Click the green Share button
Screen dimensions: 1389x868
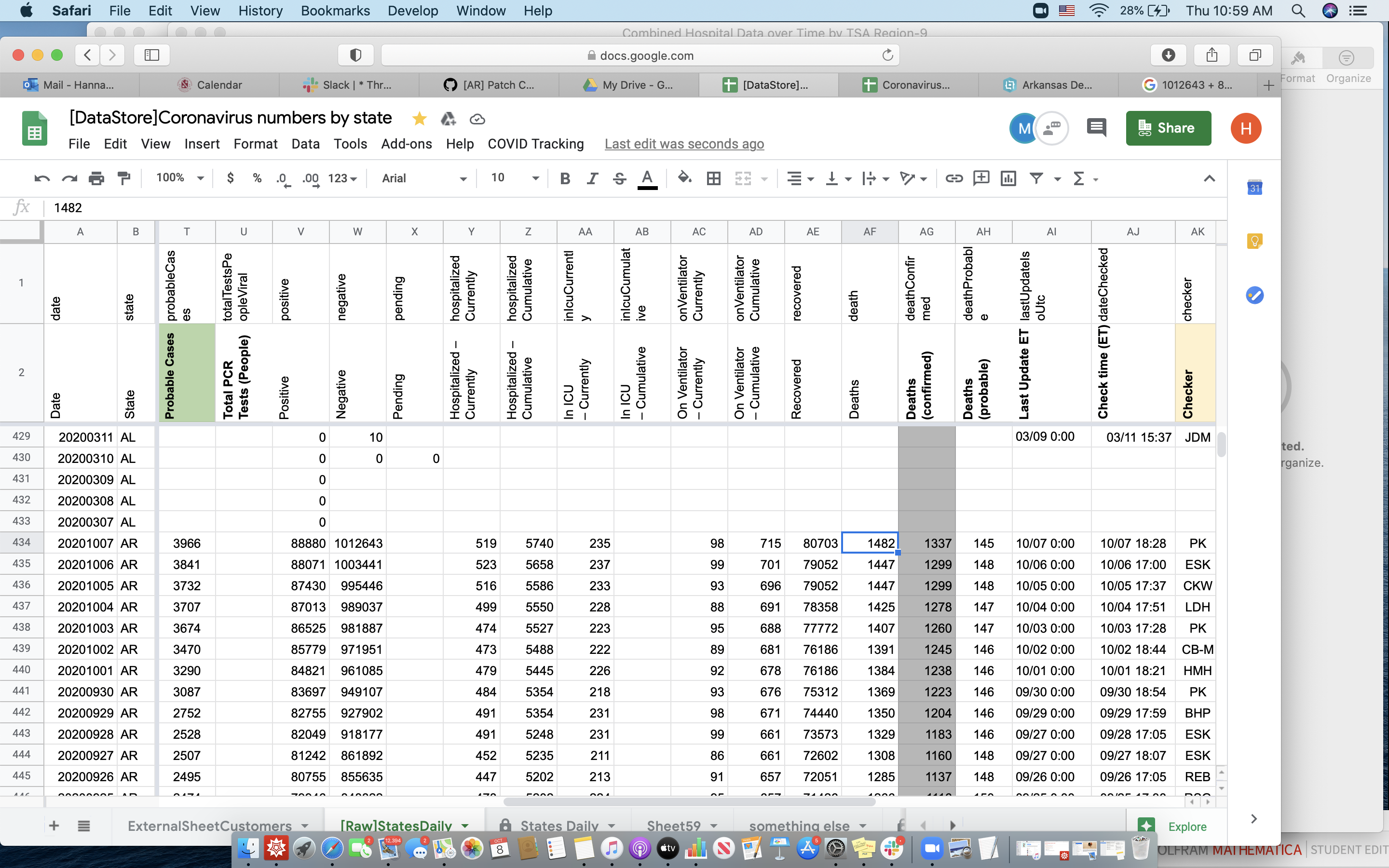coord(1168,128)
